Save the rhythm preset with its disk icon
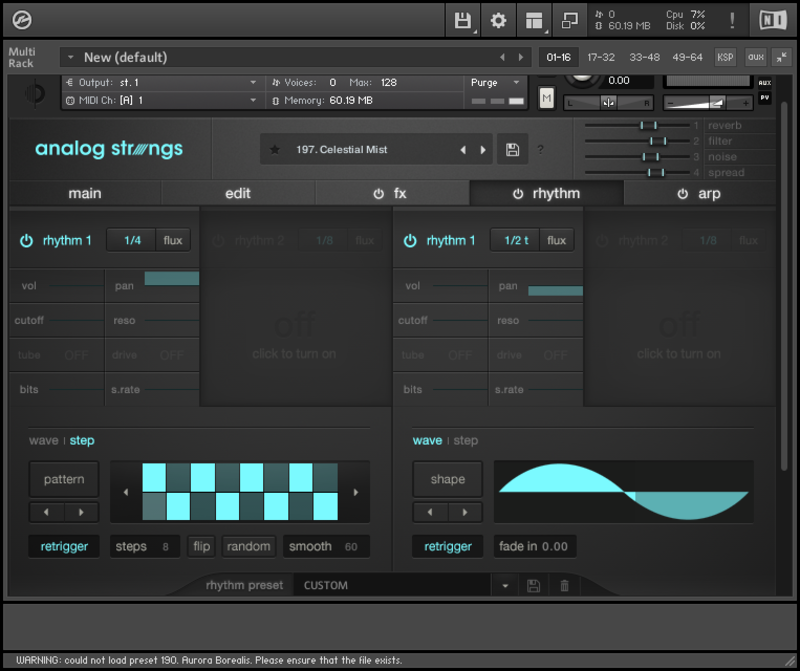The height and width of the screenshot is (671, 800). point(533,585)
